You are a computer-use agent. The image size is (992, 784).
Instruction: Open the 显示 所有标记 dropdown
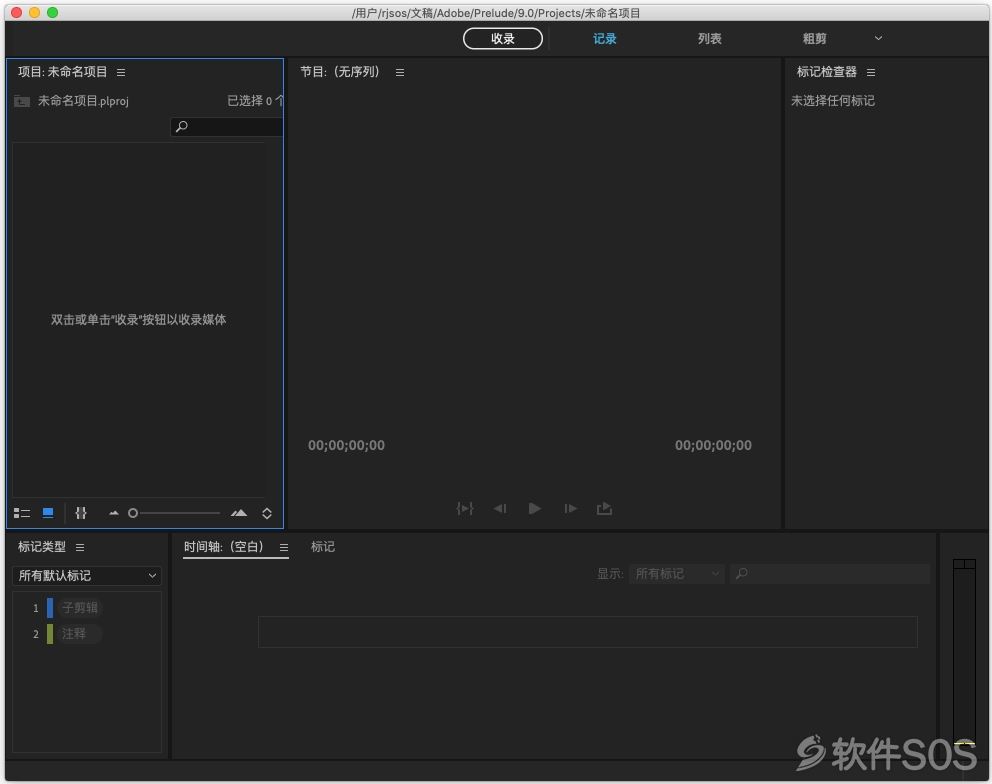click(x=676, y=574)
